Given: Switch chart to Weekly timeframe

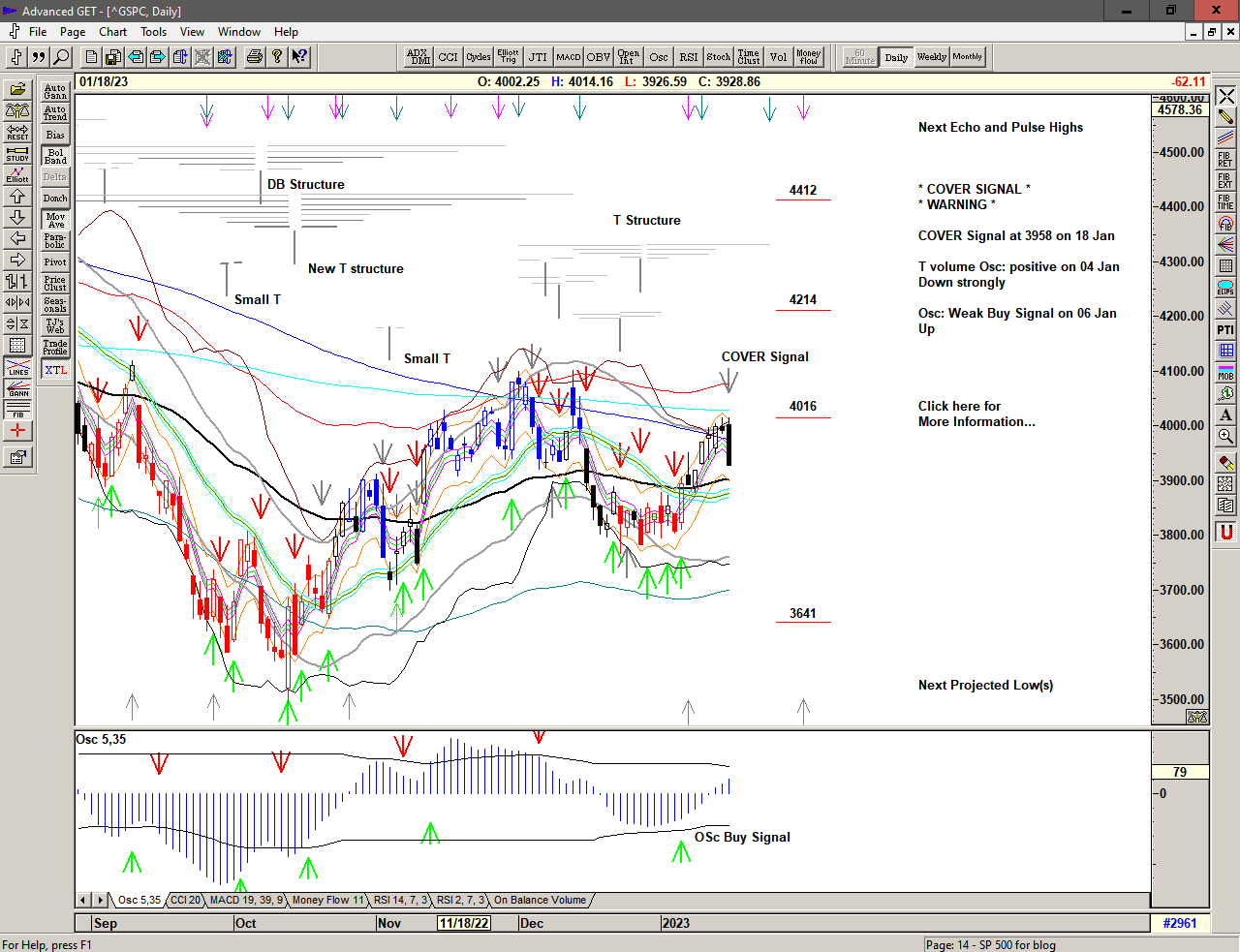Looking at the screenshot, I should point(931,57).
